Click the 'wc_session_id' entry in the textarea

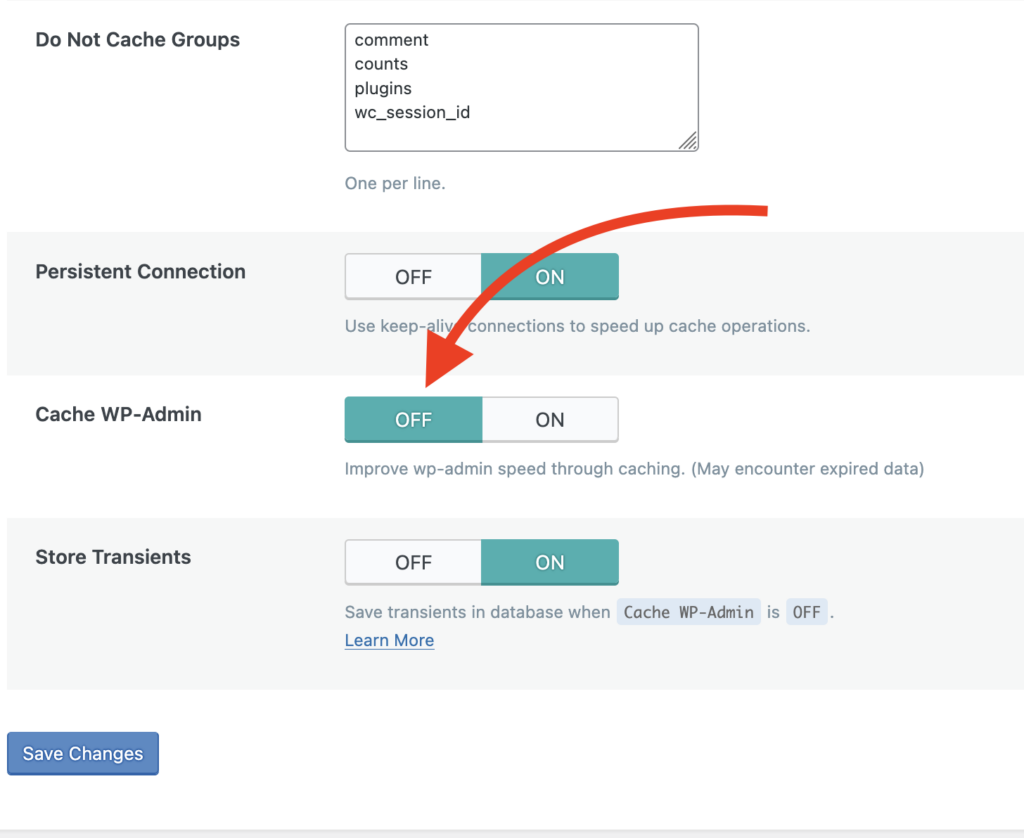412,112
